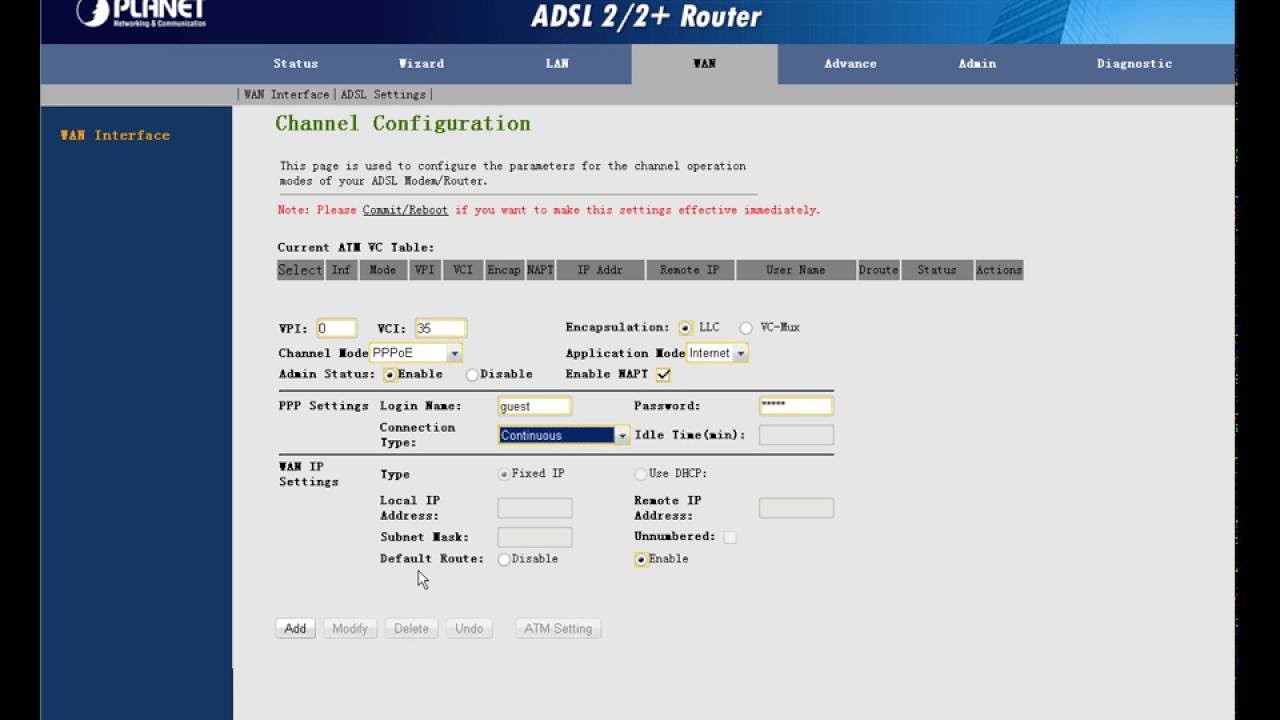This screenshot has height=720, width=1280.
Task: Click the WAN Interface submenu link
Action: click(286, 94)
